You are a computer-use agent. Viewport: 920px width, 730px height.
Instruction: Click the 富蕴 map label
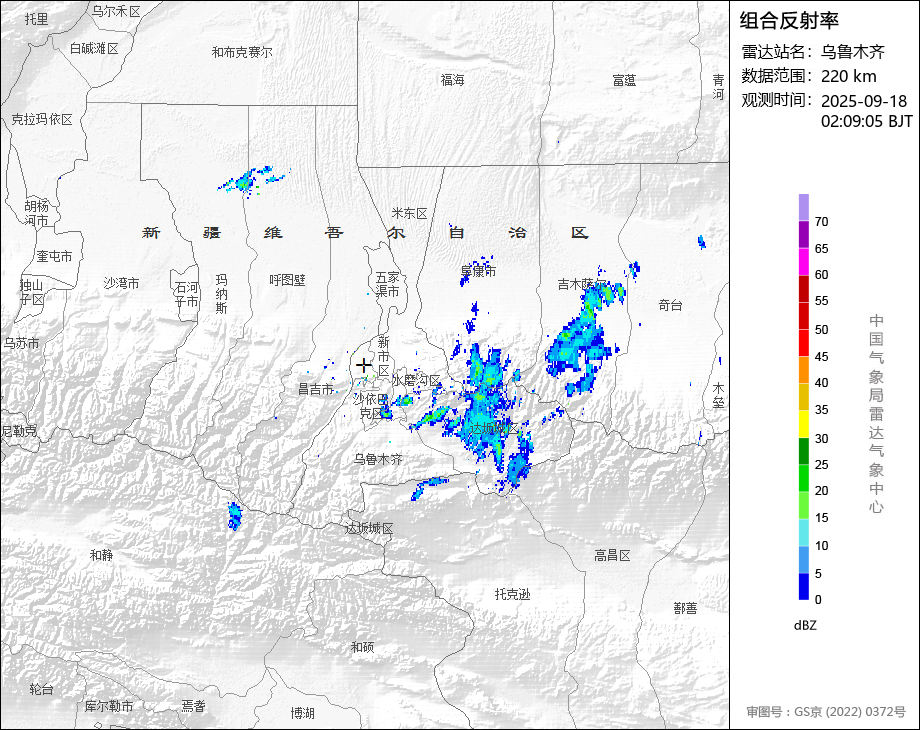pyautogui.click(x=624, y=80)
